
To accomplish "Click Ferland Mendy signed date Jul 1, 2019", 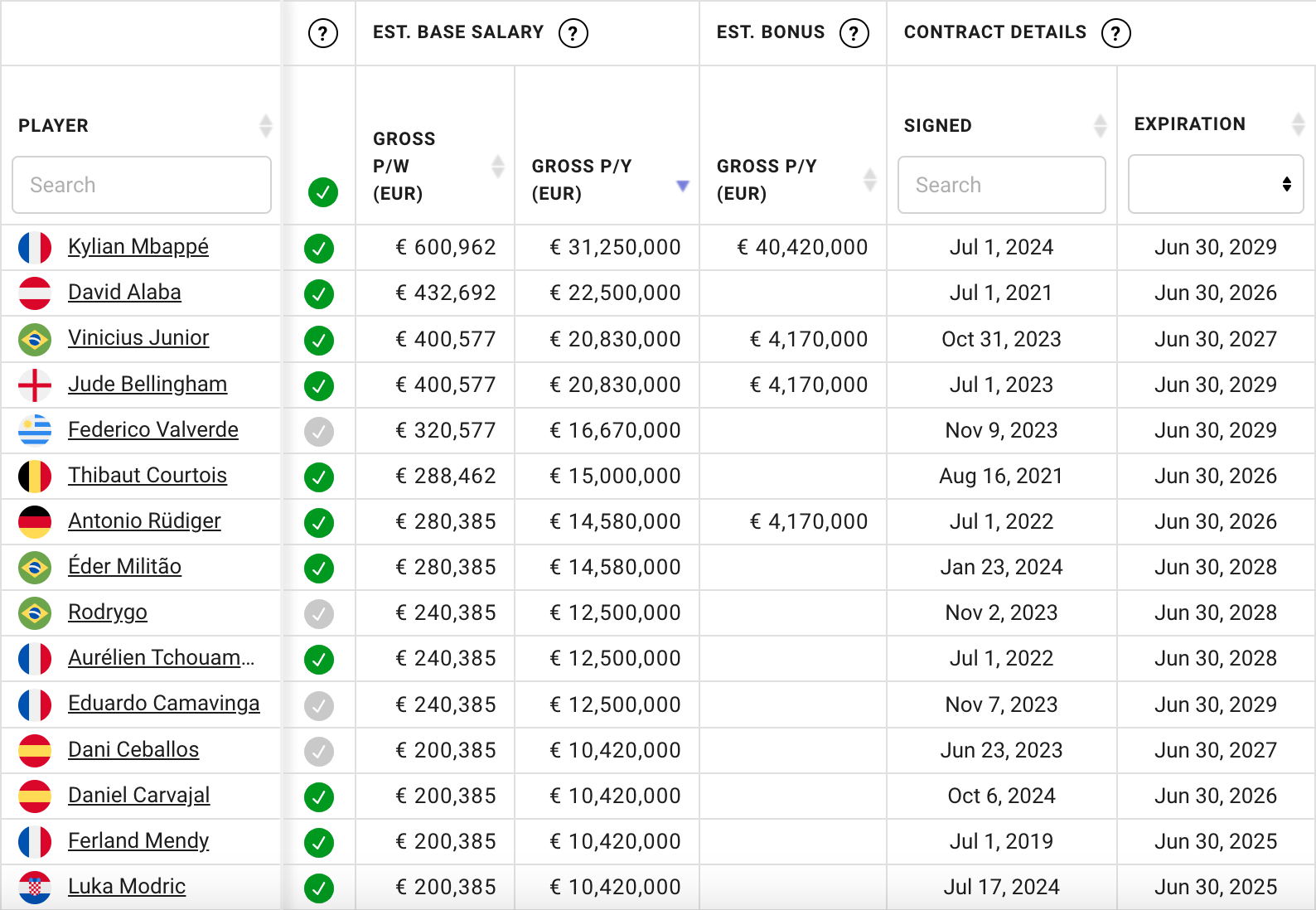I will coord(1001,842).
